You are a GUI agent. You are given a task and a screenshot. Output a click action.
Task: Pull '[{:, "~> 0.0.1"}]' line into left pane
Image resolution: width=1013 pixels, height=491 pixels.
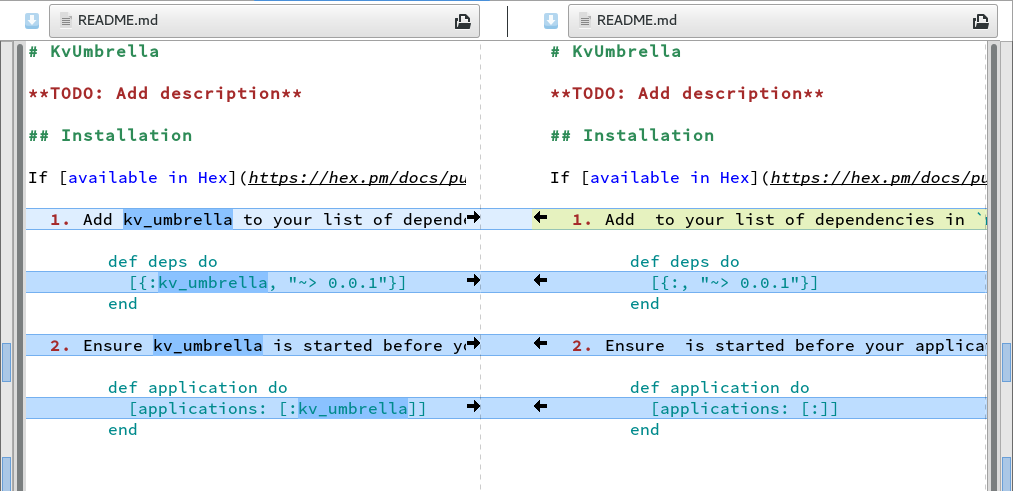coord(541,280)
